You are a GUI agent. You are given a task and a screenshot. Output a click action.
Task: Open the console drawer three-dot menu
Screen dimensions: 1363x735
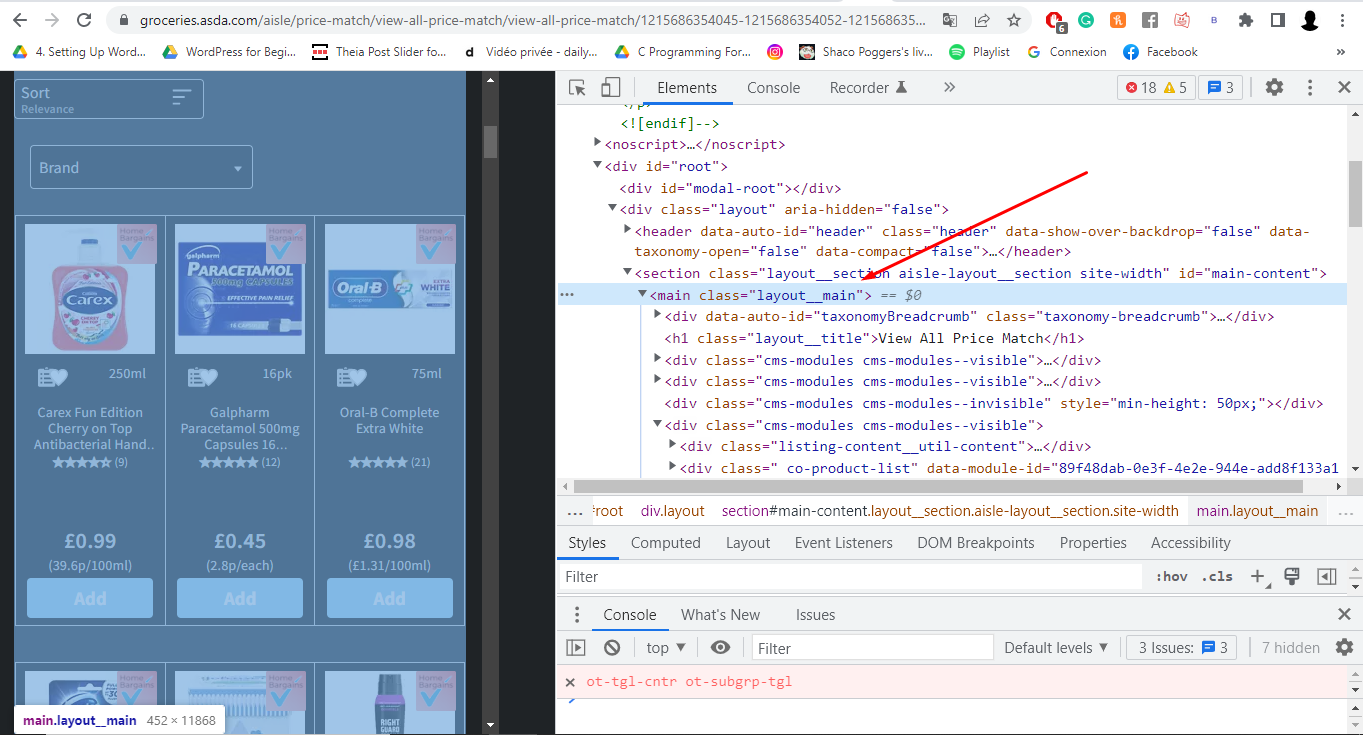click(576, 615)
